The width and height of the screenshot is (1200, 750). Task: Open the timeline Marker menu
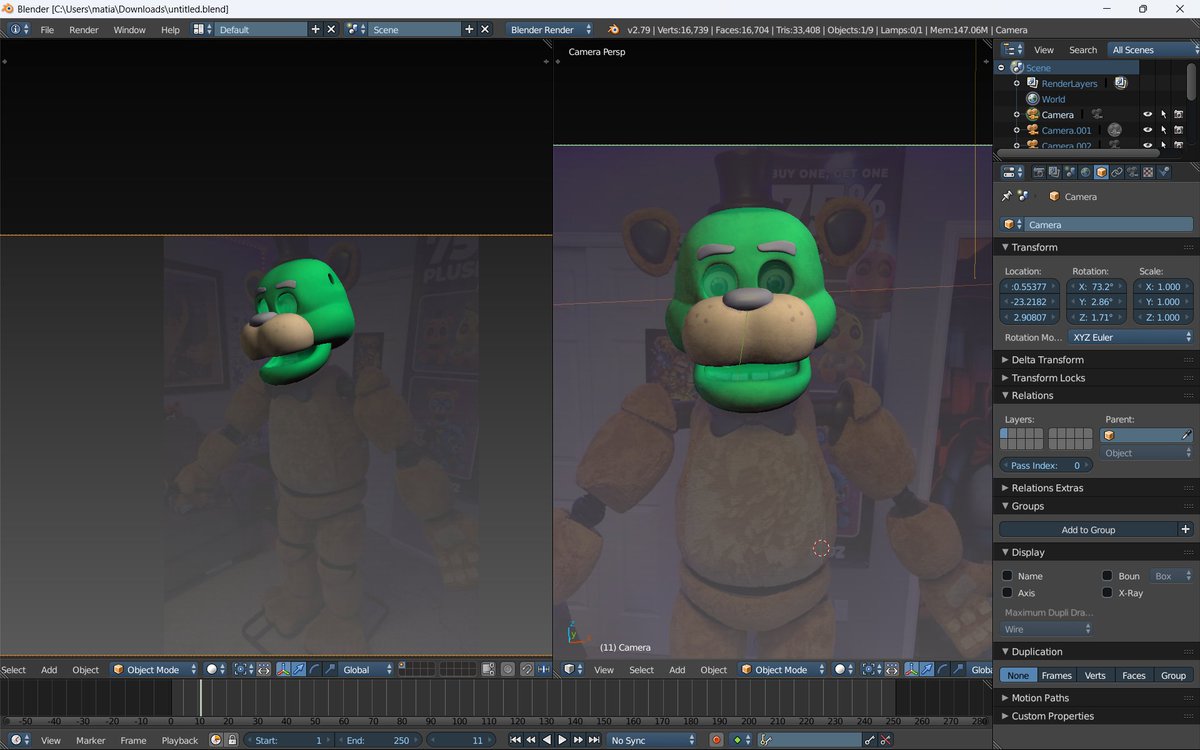pyautogui.click(x=90, y=740)
